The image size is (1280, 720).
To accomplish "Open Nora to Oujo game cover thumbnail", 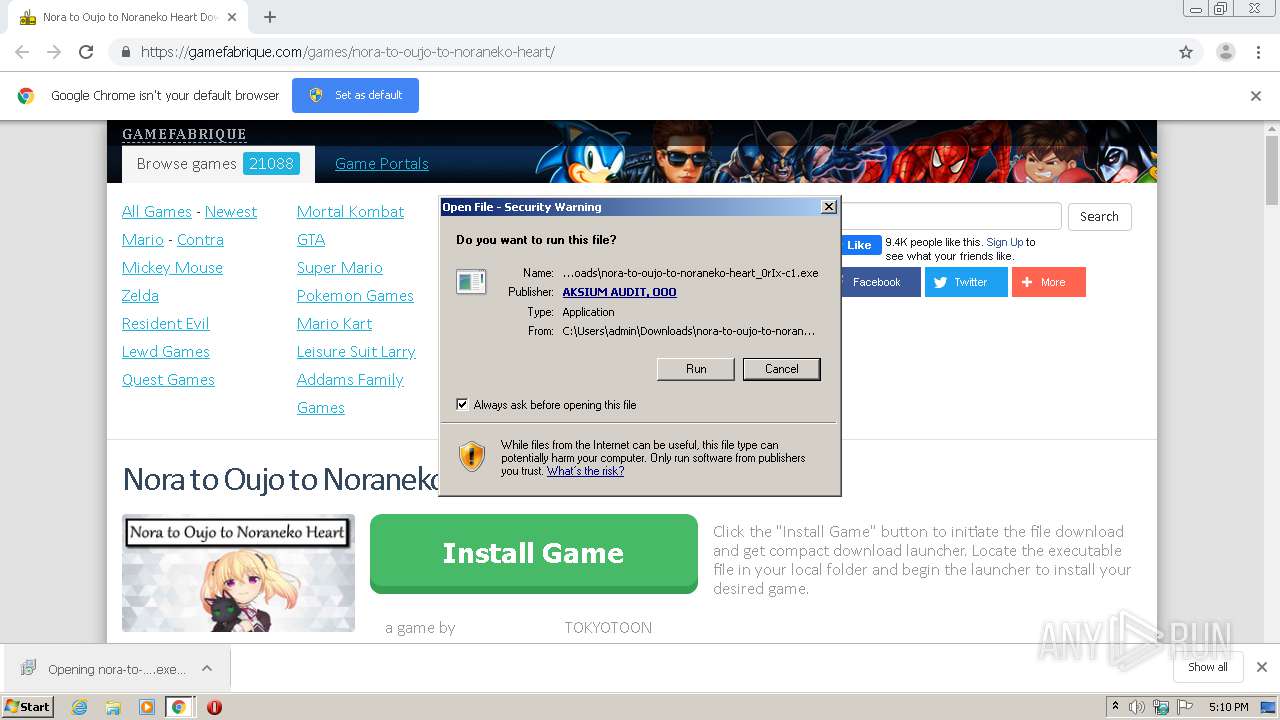I will click(238, 573).
